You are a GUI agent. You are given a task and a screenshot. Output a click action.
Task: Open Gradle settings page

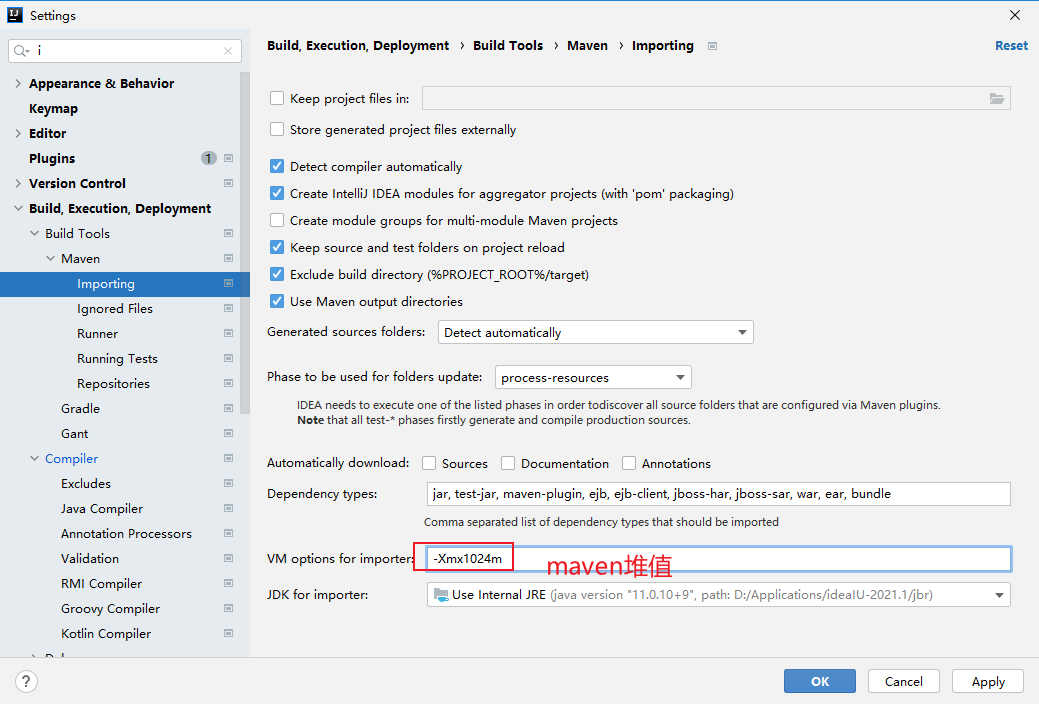click(80, 408)
